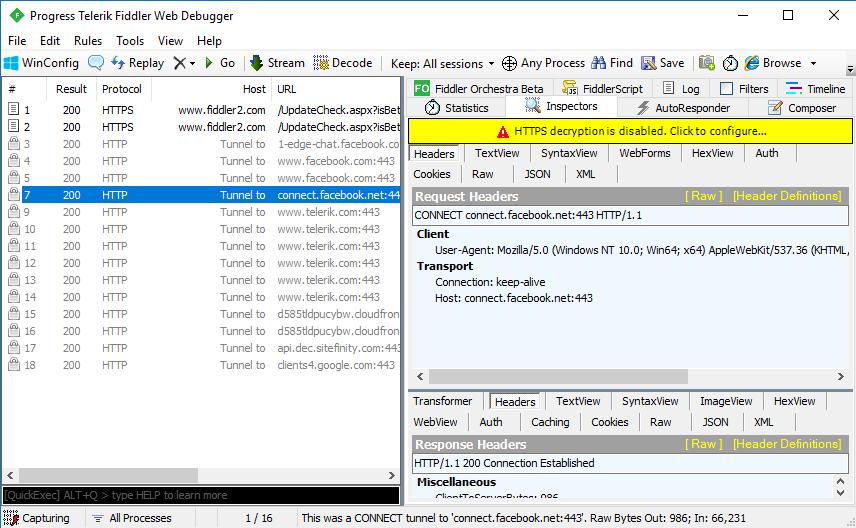Switch to the Statistics tab
Image resolution: width=856 pixels, height=528 pixels.
click(456, 108)
